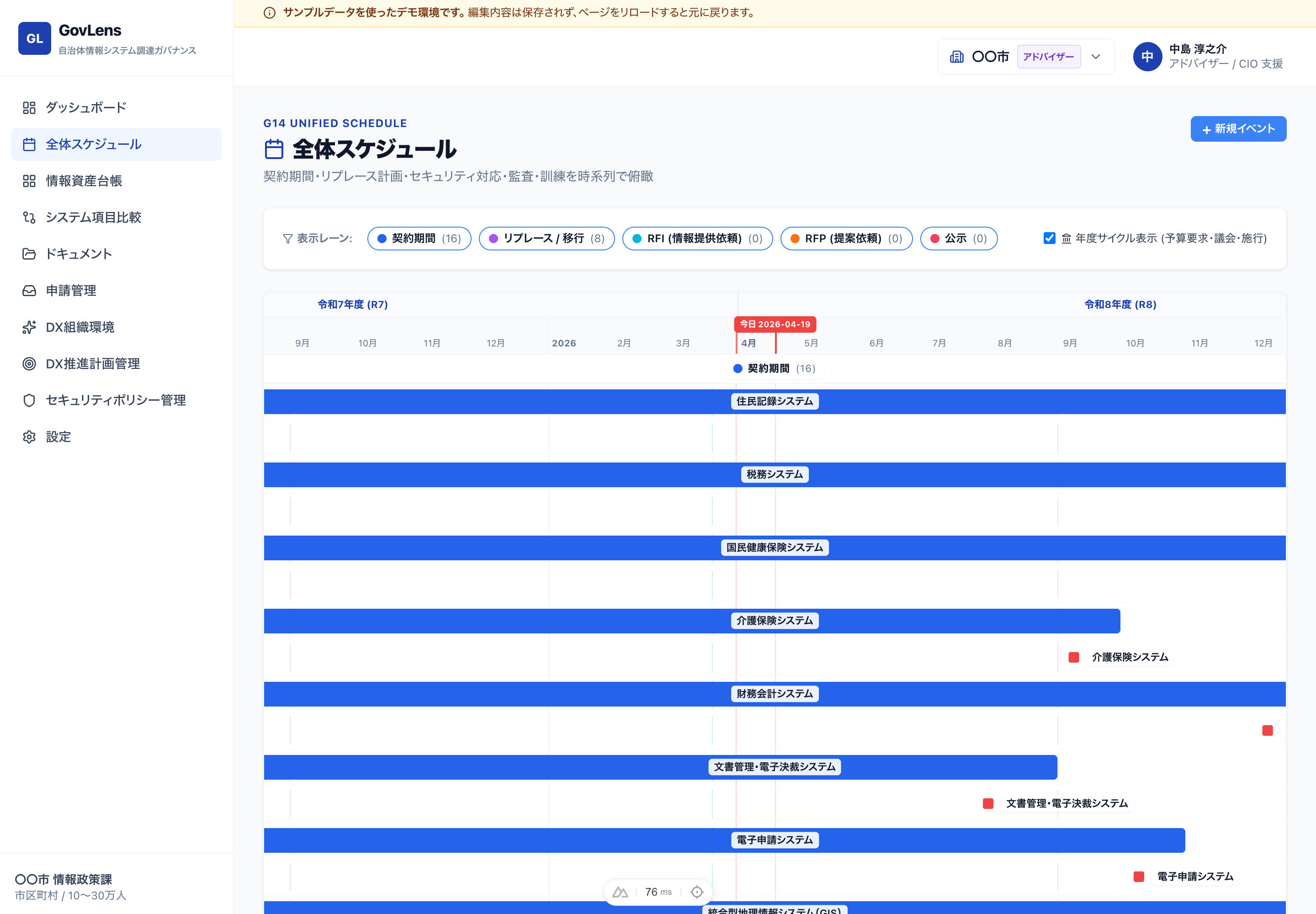Click the government building icon by 年度サイクル表示
This screenshot has height=914, width=1316.
(1067, 239)
